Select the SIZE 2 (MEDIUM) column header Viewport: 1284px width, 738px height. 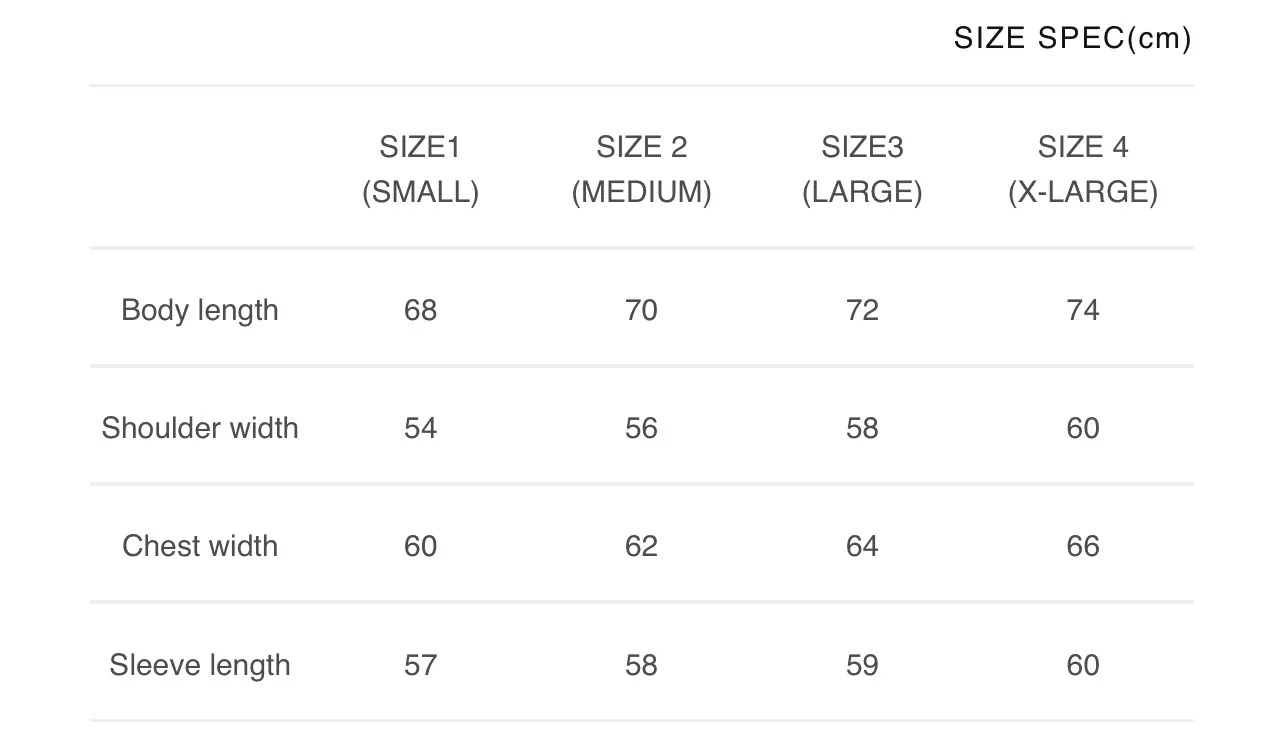[641, 169]
